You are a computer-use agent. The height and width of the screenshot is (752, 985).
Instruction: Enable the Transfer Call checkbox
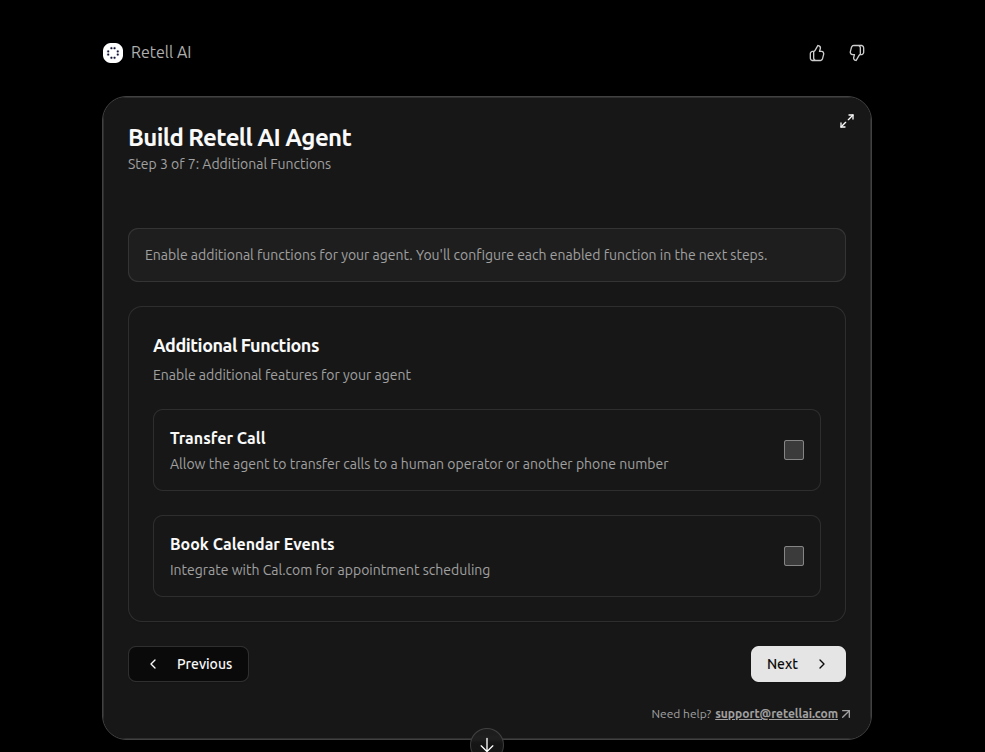coord(793,450)
